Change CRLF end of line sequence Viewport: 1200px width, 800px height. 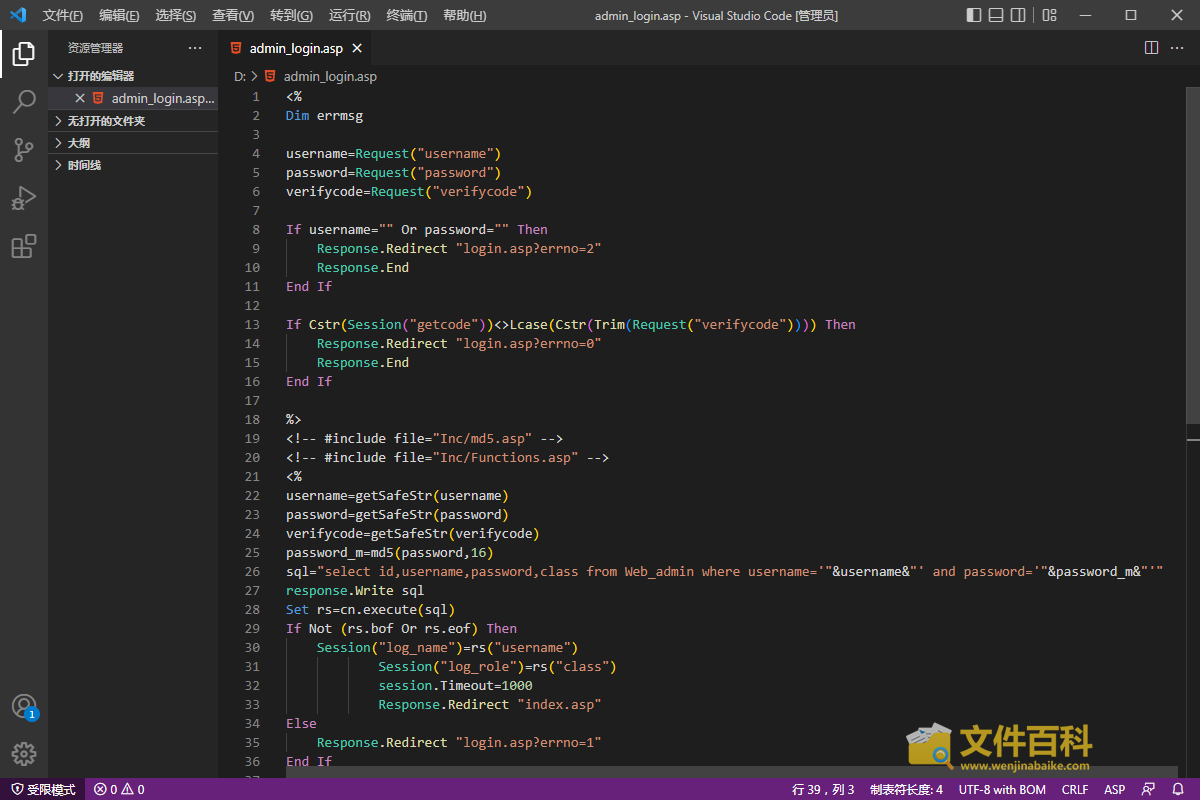tap(1075, 789)
